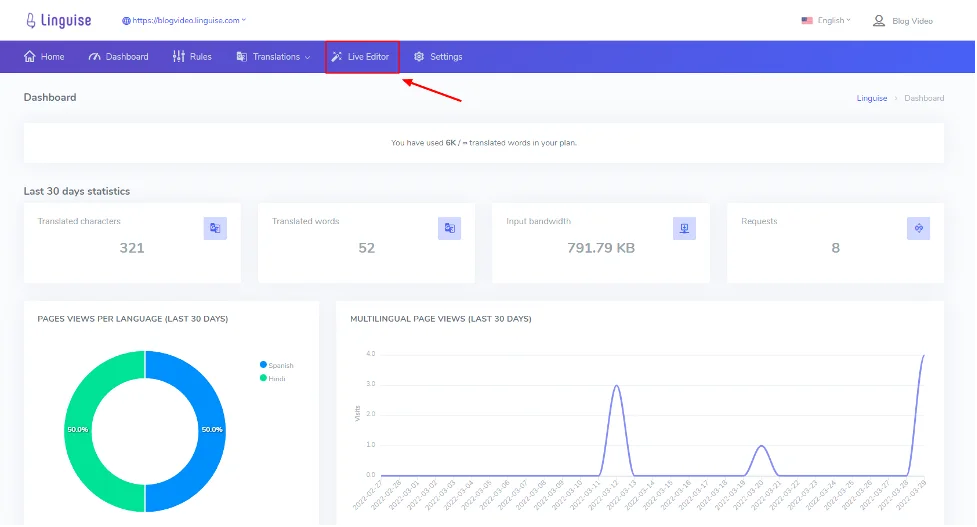Toggle Spanish legend item in donut chart

(277, 365)
